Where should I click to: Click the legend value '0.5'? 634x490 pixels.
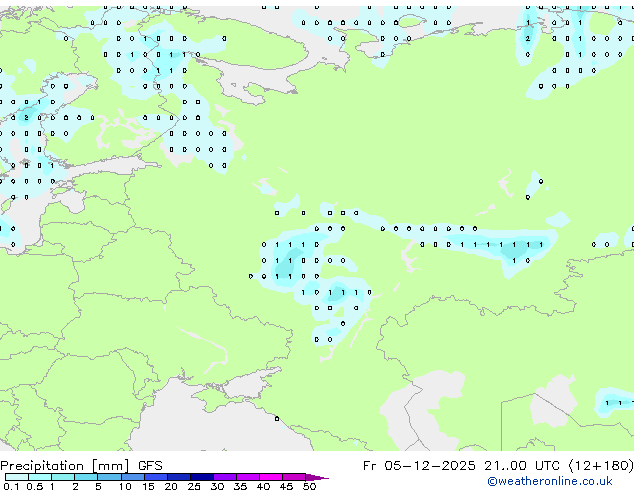[35, 486]
